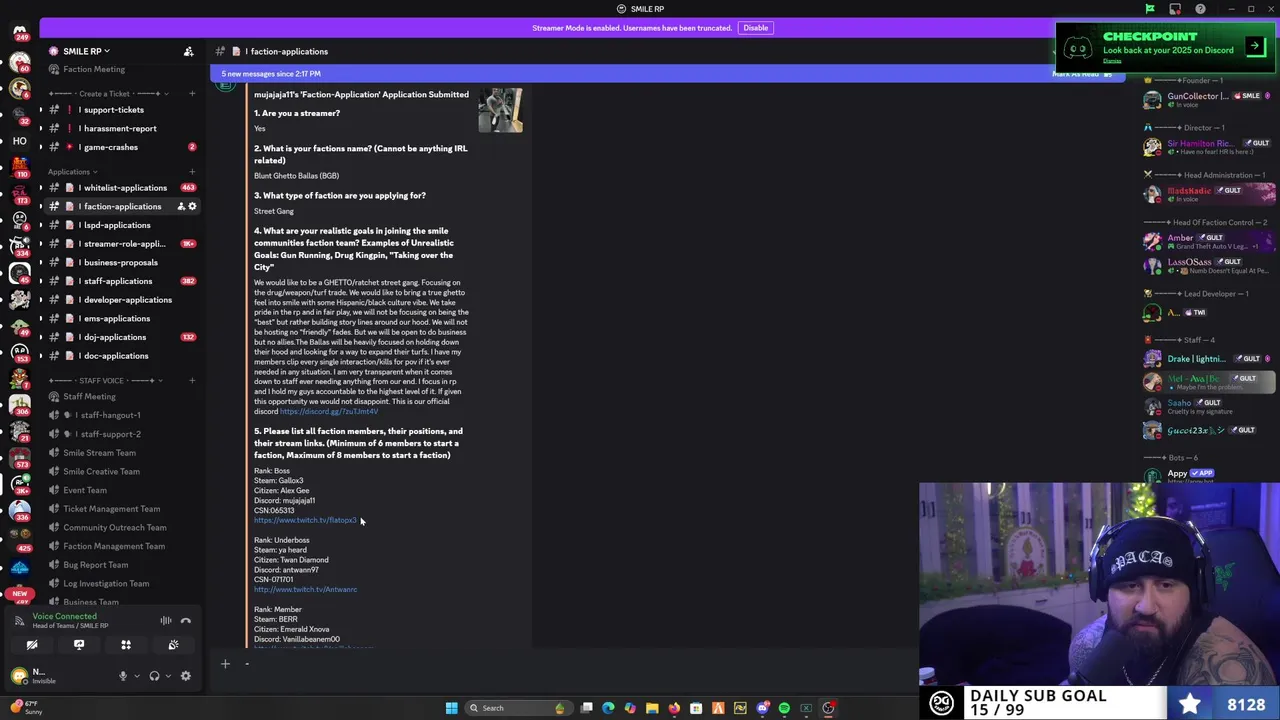Open the activities launcher button

click(126, 645)
